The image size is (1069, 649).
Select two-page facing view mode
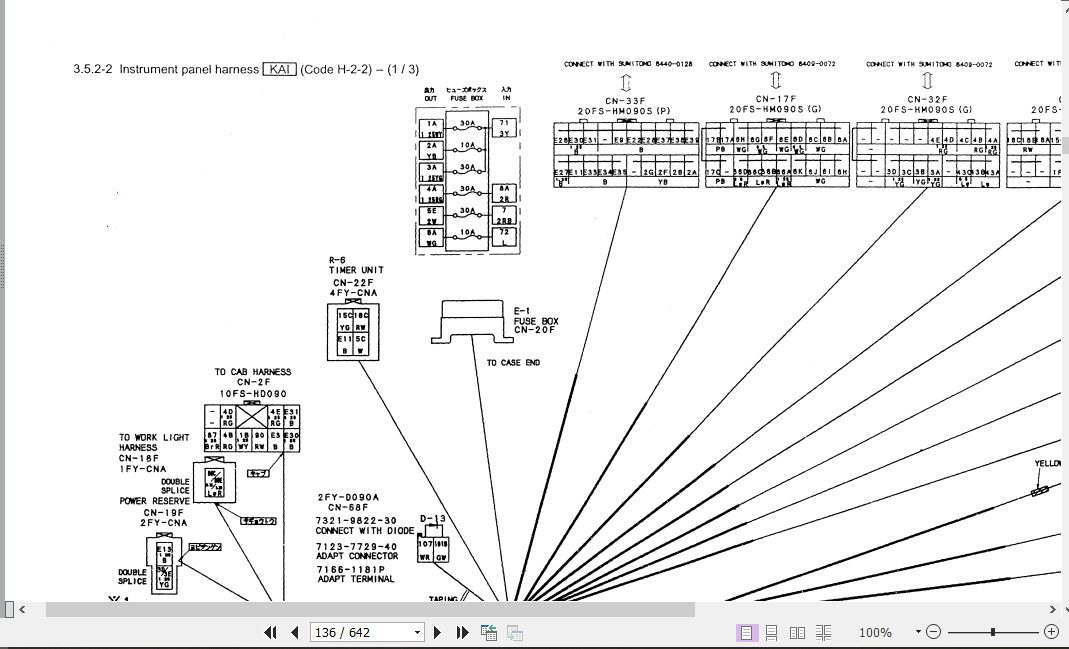point(798,633)
